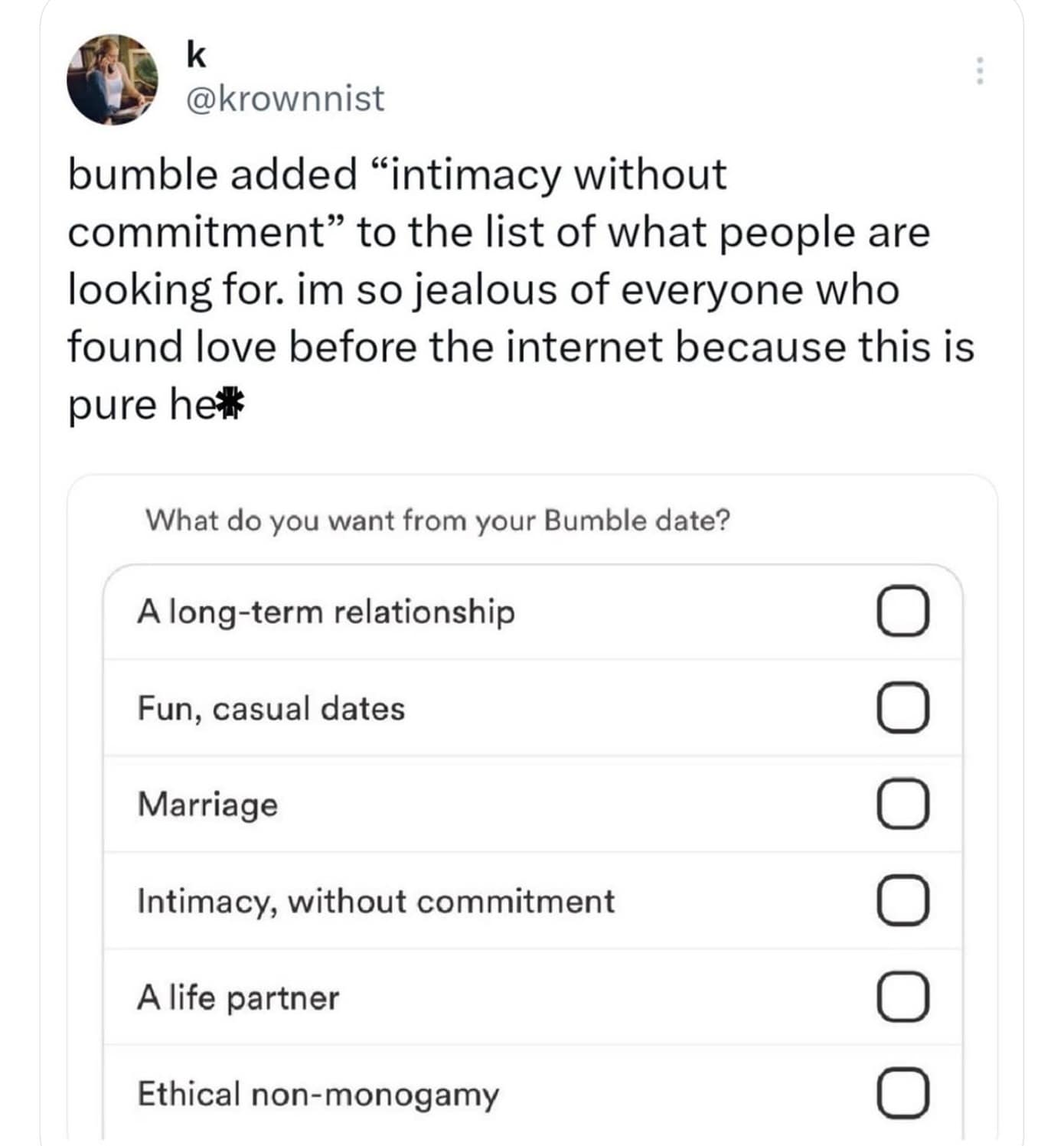Viewport: 1064px width, 1146px height.
Task: Click the 'A life partner' option text
Action: tap(238, 998)
